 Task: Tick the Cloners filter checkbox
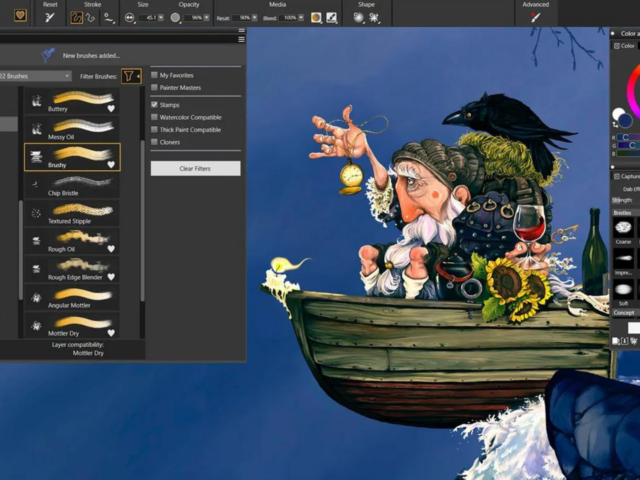(x=154, y=143)
